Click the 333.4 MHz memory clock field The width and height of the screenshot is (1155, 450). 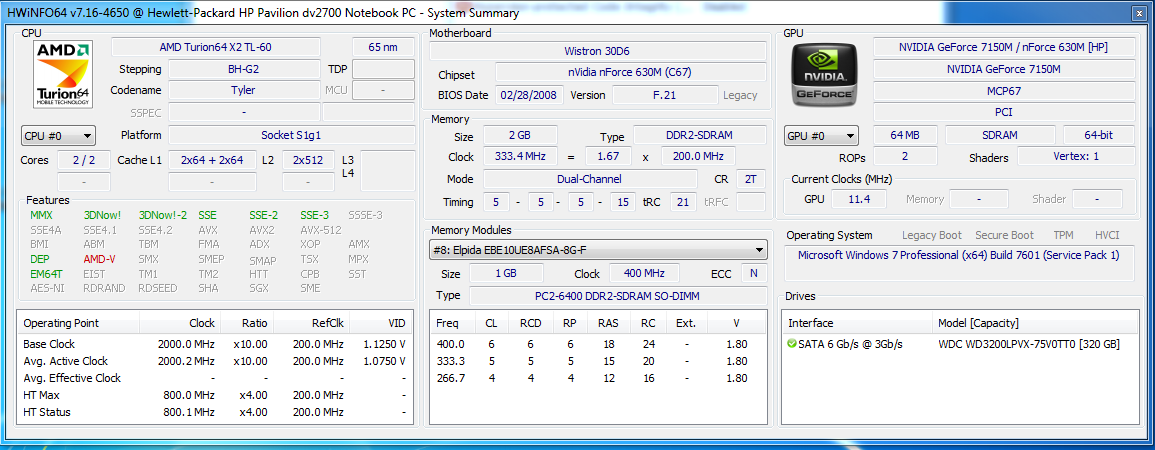520,157
